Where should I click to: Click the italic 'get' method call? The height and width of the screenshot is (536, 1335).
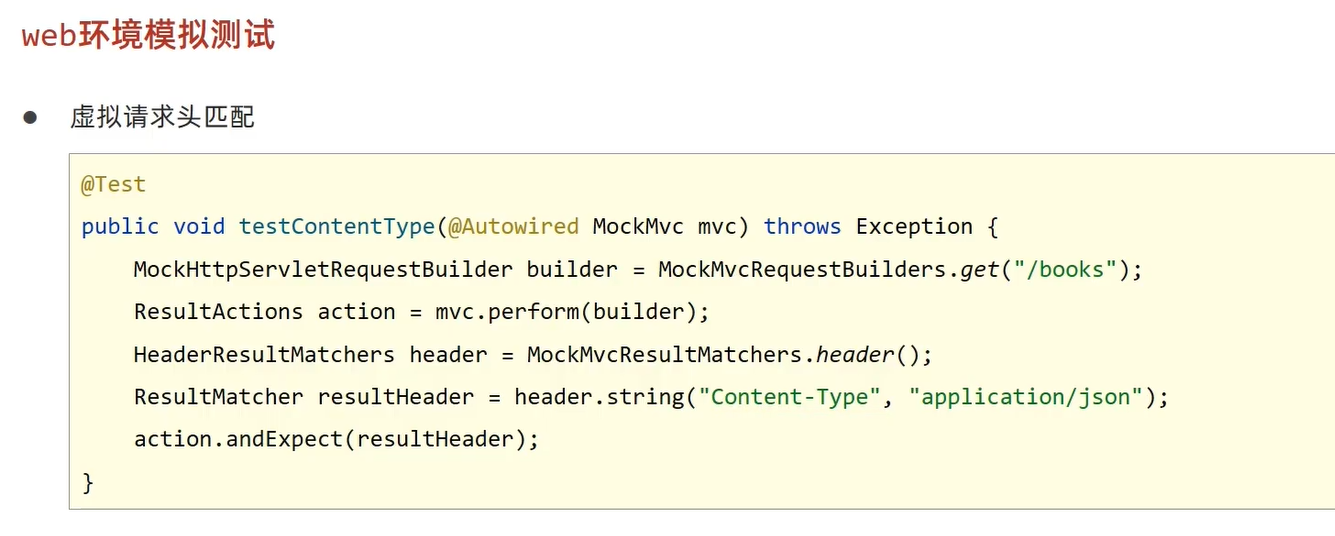pos(980,270)
